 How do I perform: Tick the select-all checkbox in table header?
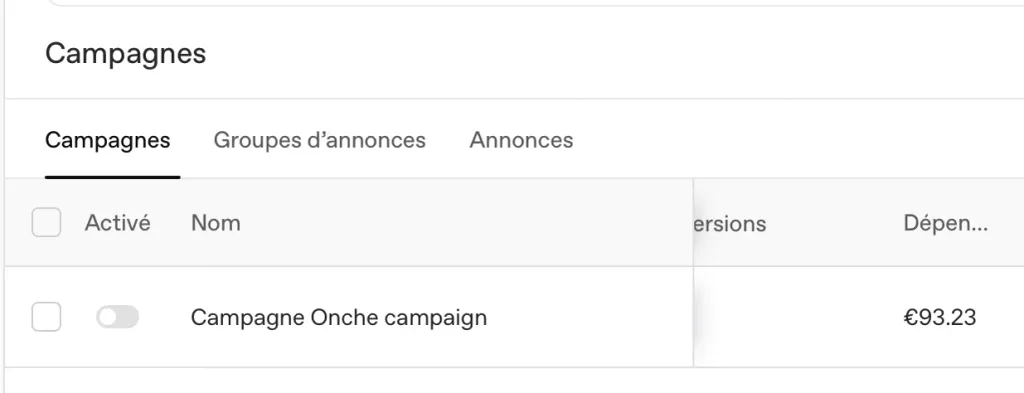point(46,223)
